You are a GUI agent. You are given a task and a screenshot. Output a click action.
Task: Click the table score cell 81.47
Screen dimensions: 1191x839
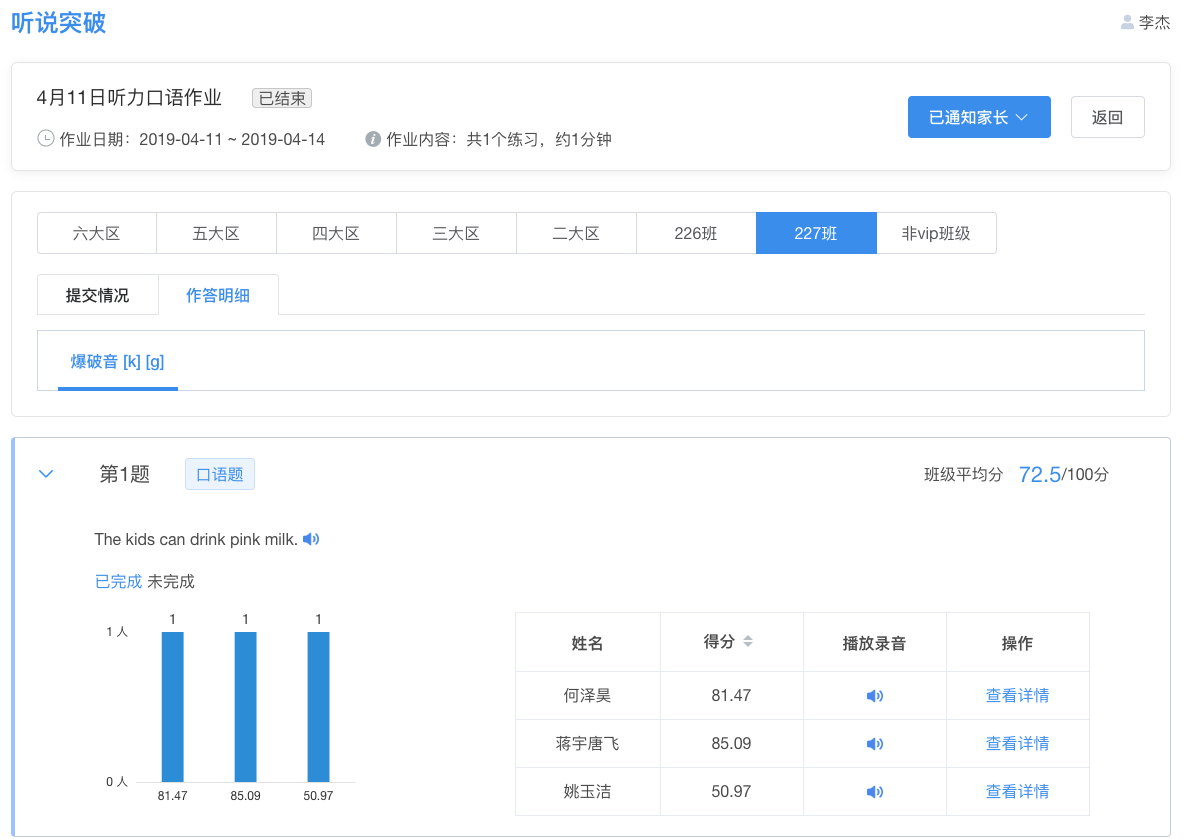[731, 695]
